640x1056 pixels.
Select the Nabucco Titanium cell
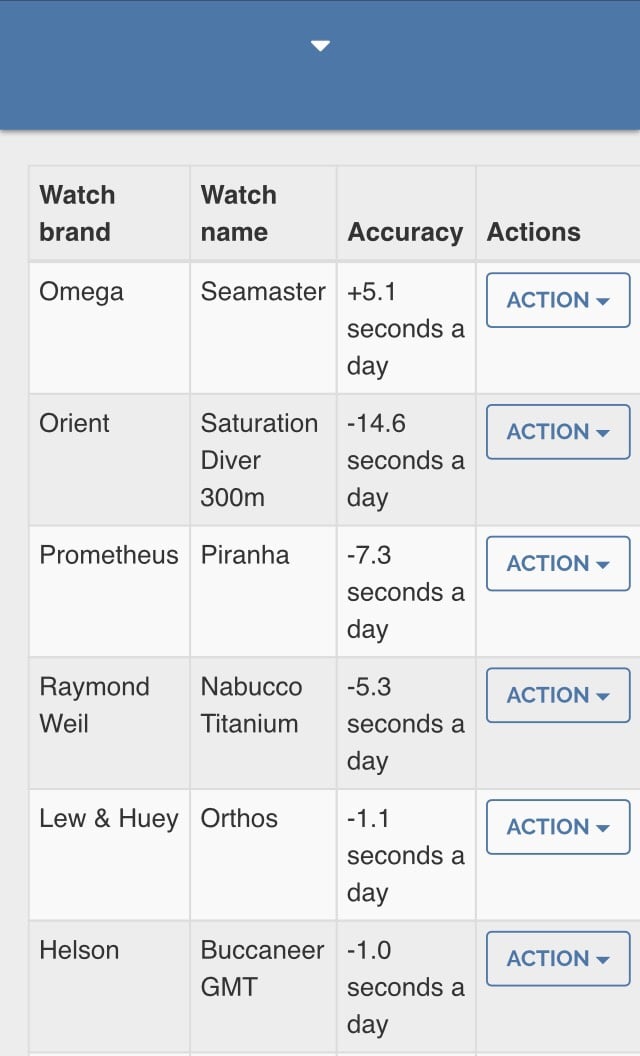coord(251,705)
